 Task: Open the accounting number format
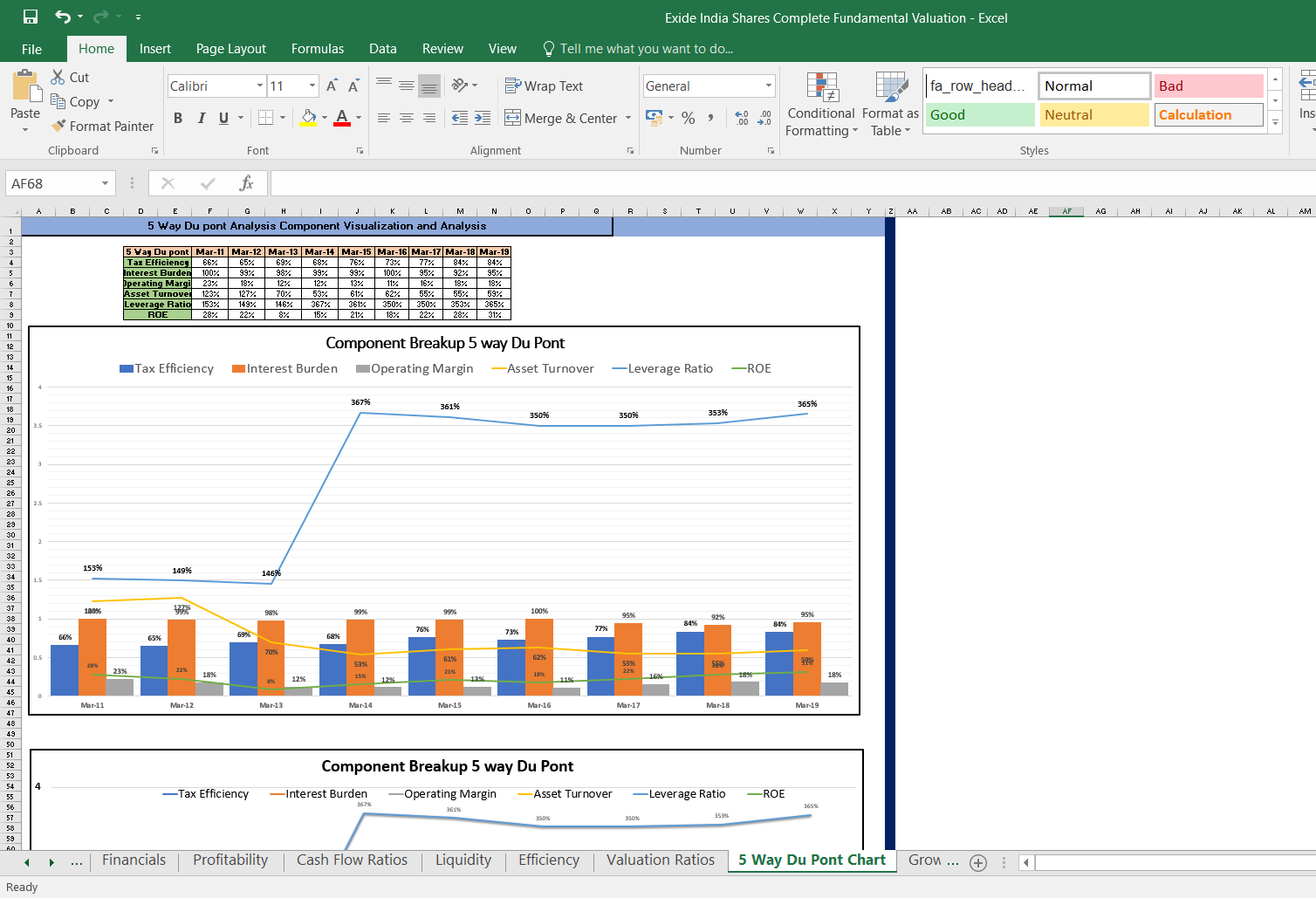pos(655,117)
